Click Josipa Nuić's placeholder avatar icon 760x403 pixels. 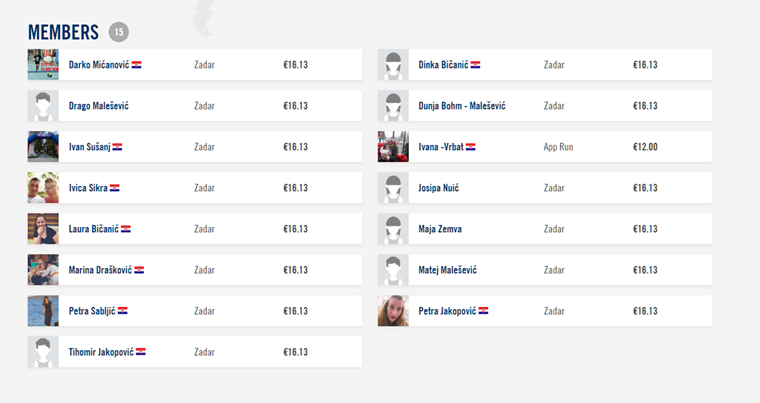(393, 188)
